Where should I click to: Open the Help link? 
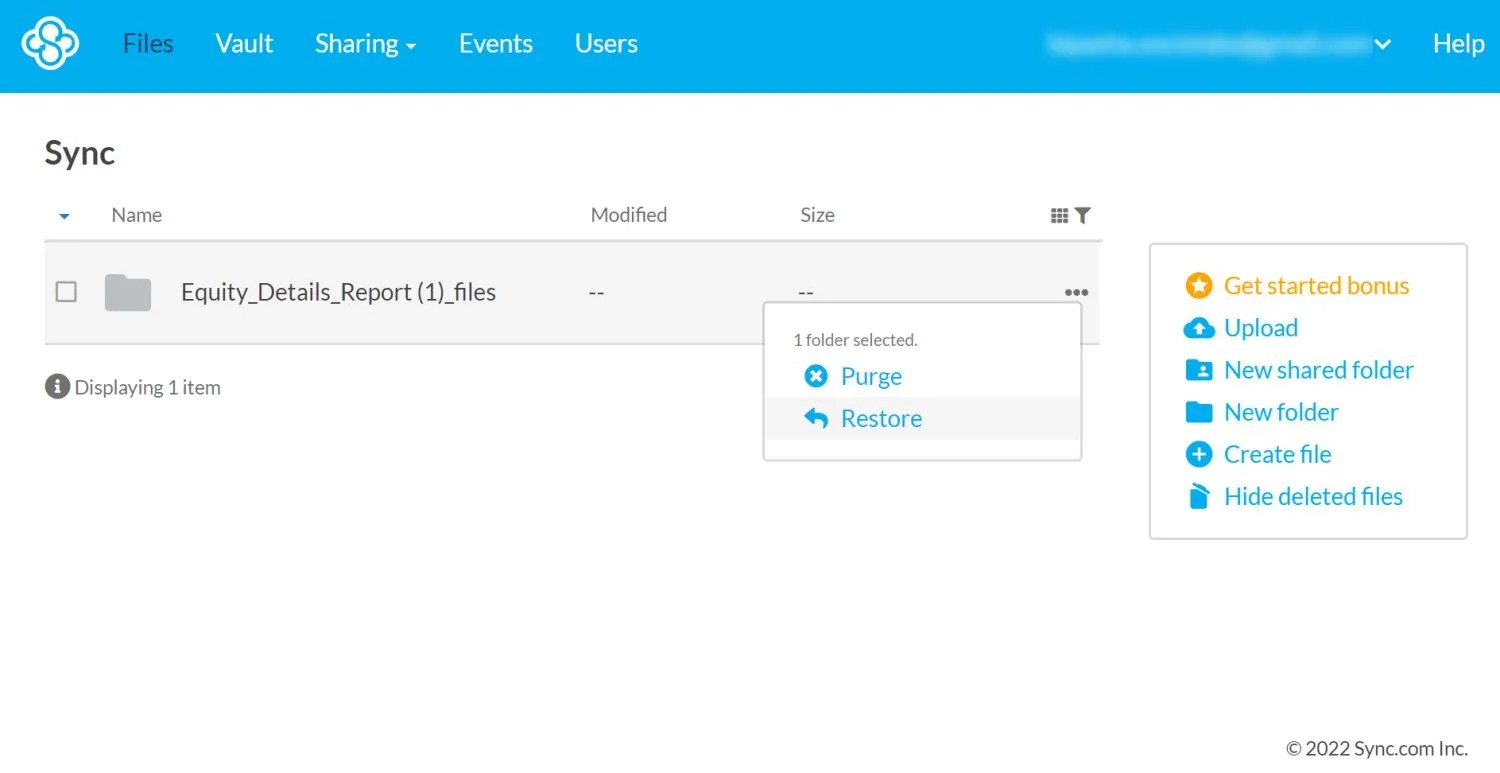click(x=1457, y=44)
